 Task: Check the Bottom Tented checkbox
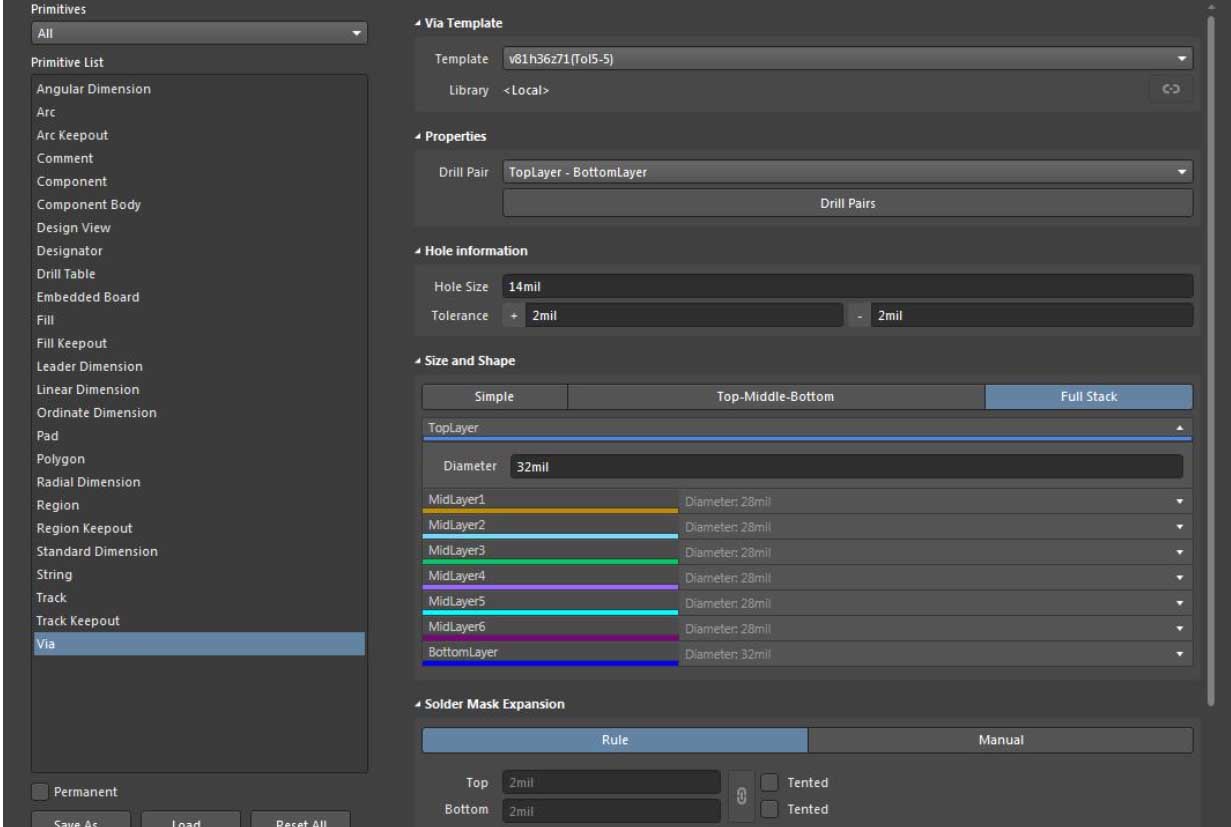(x=769, y=808)
